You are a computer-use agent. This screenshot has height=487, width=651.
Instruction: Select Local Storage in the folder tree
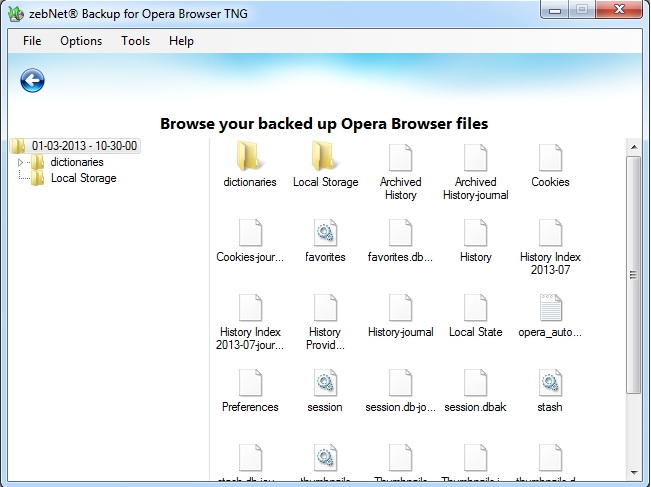[83, 178]
